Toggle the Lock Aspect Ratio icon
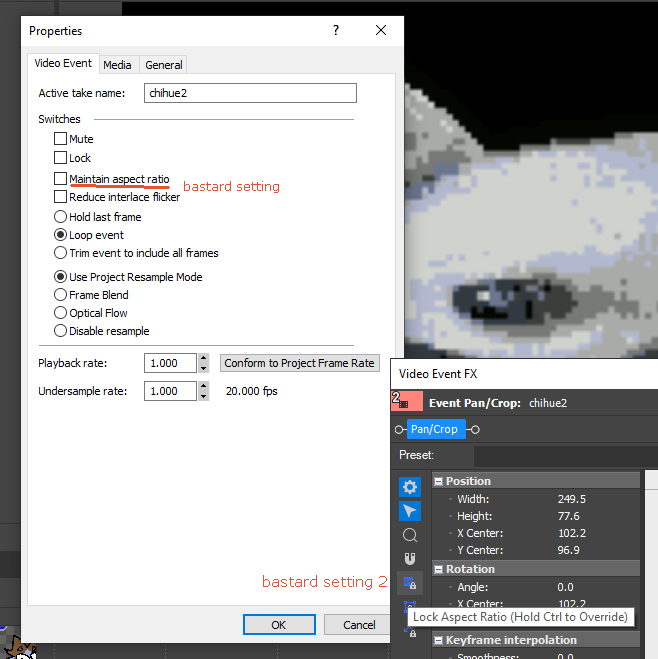This screenshot has width=658, height=659. [x=410, y=583]
